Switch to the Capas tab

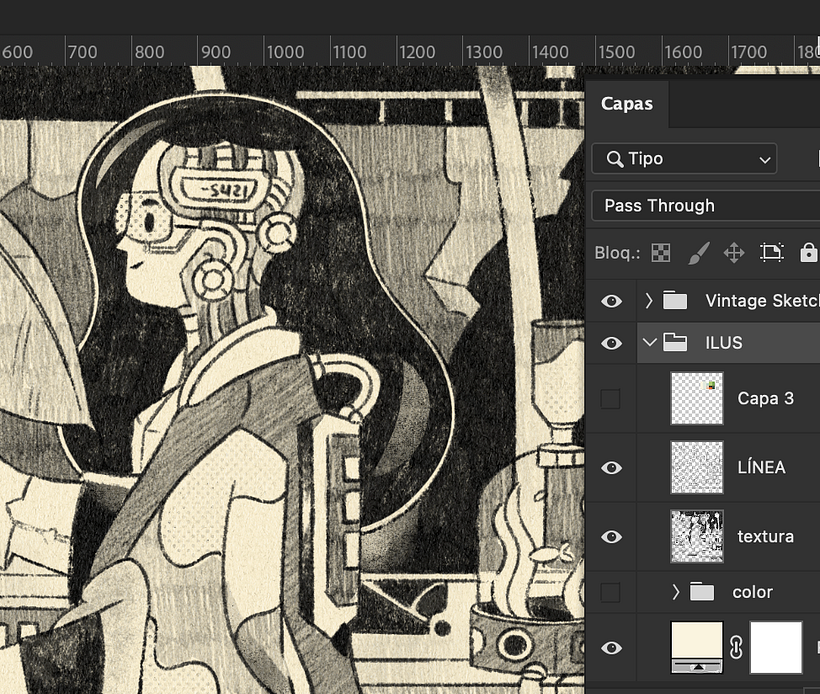(x=627, y=104)
